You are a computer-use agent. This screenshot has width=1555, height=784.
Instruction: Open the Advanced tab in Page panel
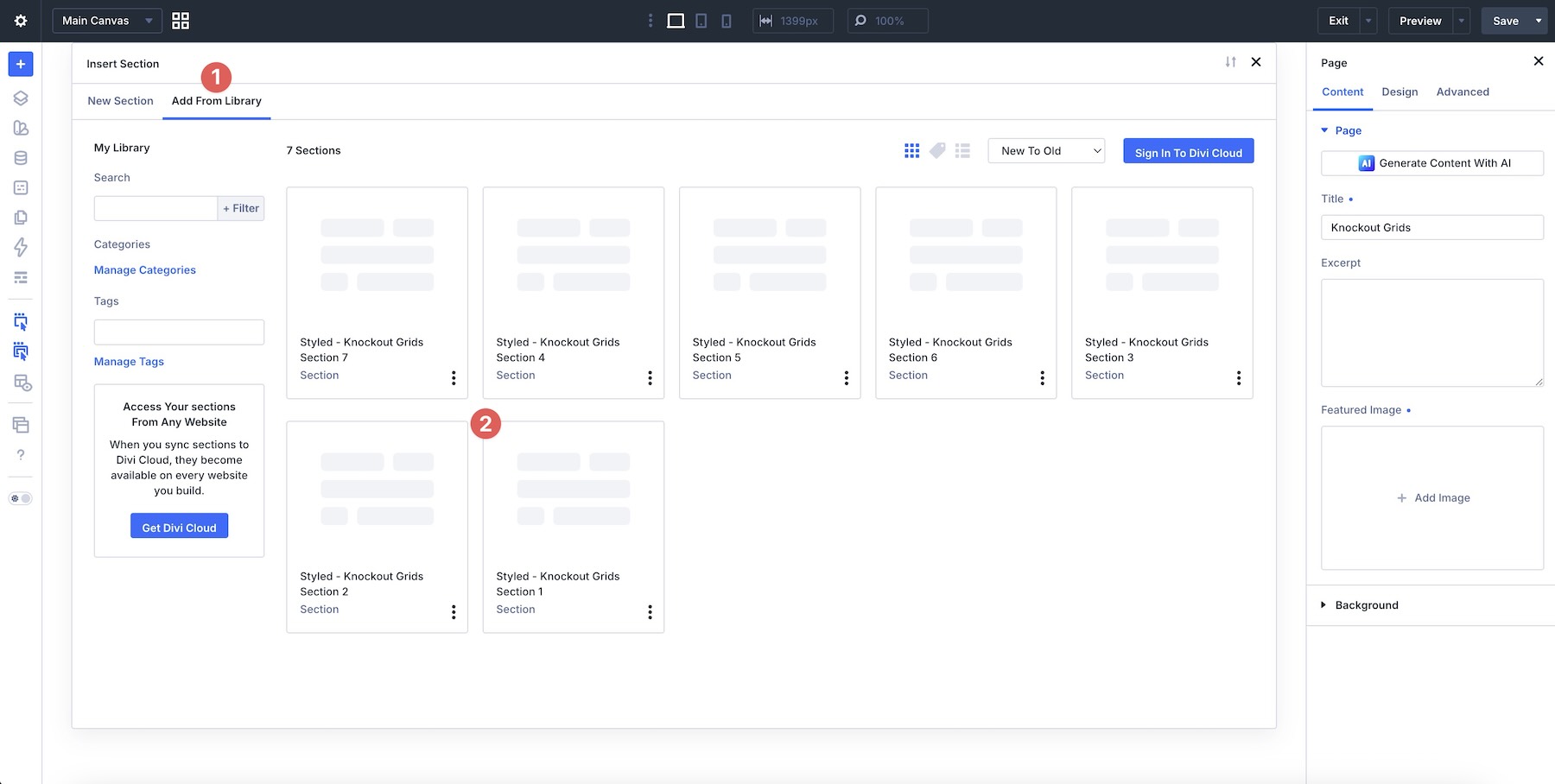(x=1463, y=92)
